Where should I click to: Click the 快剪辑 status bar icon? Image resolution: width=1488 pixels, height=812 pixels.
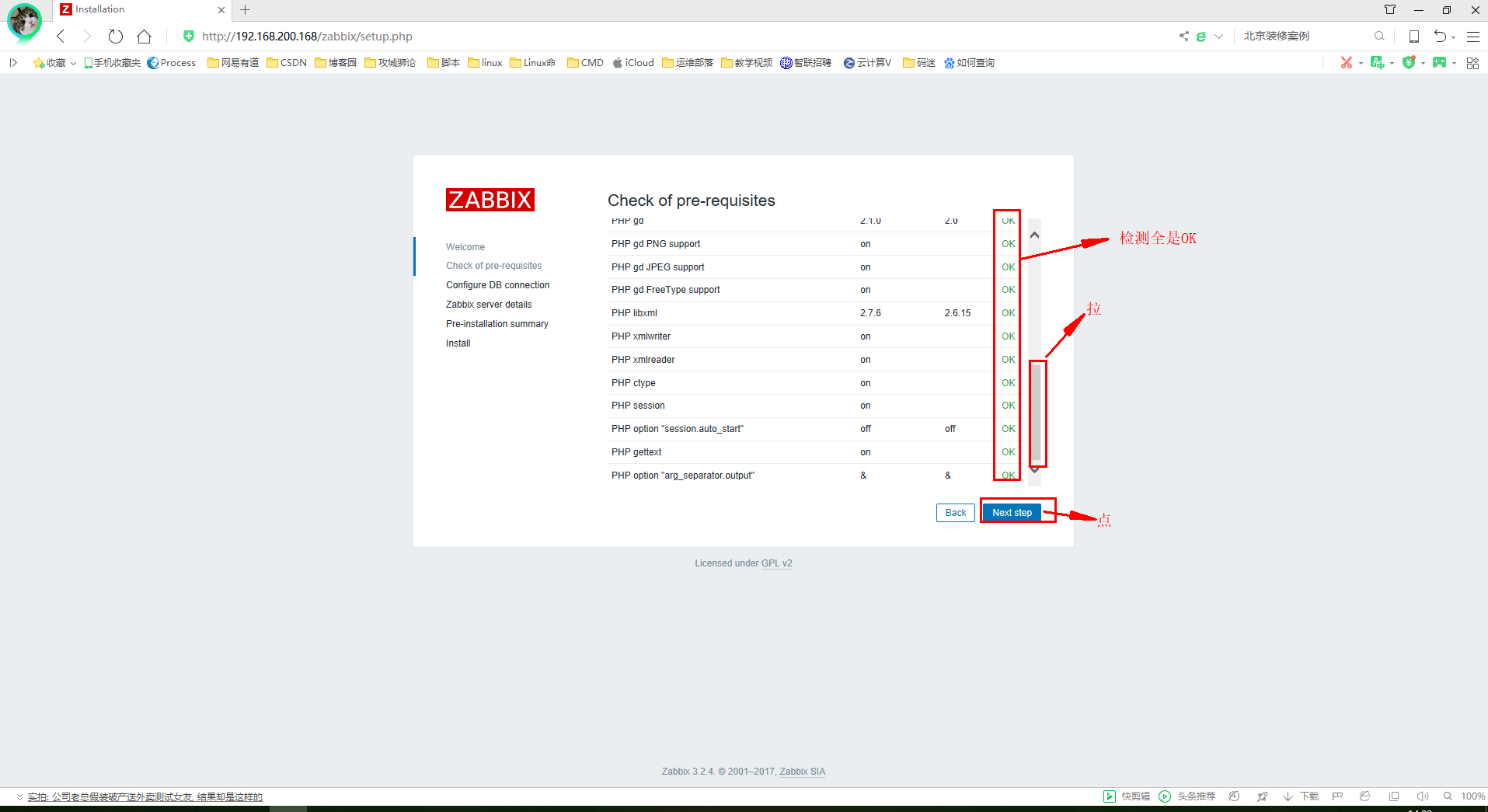point(1127,796)
